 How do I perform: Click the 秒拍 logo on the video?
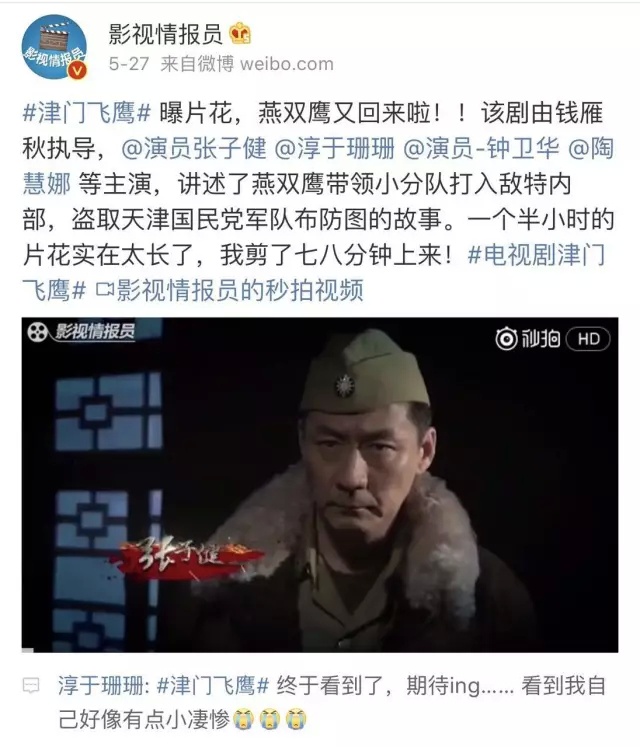[x=528, y=339]
